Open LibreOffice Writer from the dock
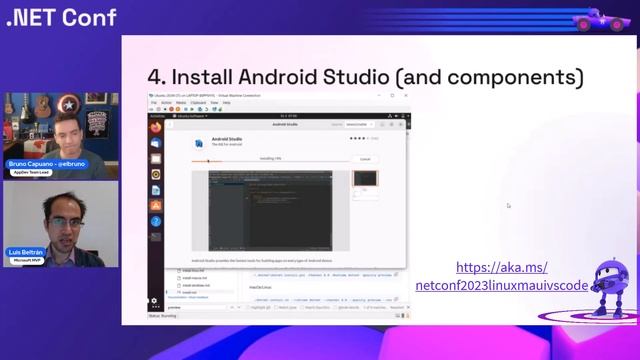The width and height of the screenshot is (640, 360). point(156,190)
